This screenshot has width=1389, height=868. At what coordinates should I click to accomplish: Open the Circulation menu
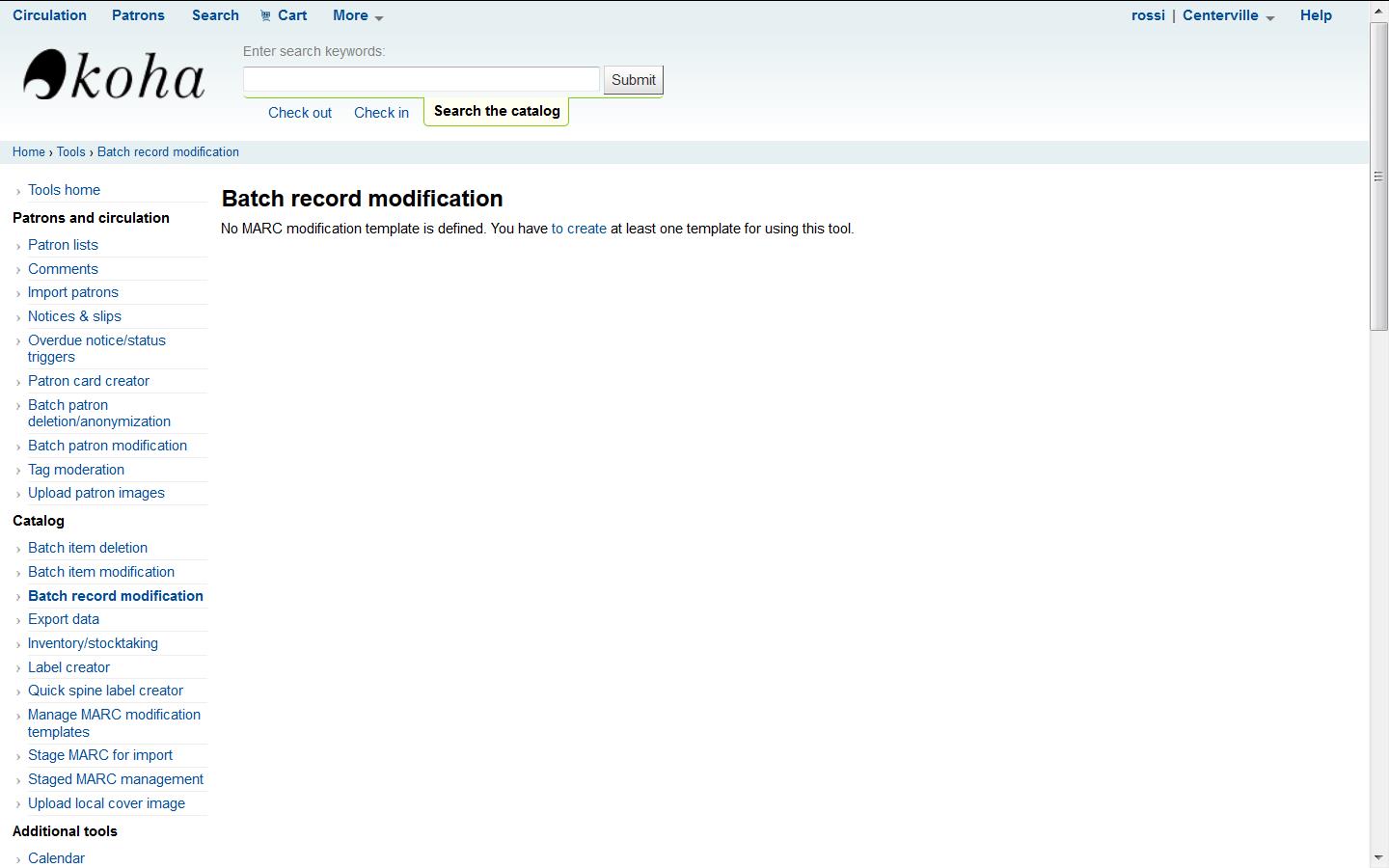pyautogui.click(x=49, y=15)
